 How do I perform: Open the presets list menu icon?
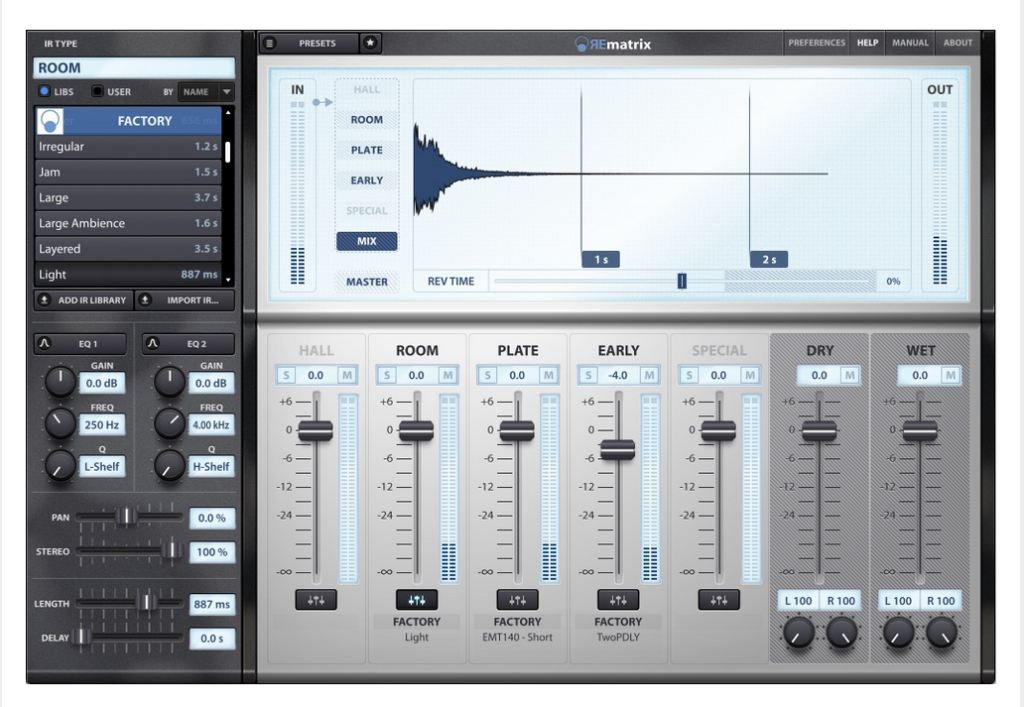pyautogui.click(x=270, y=43)
